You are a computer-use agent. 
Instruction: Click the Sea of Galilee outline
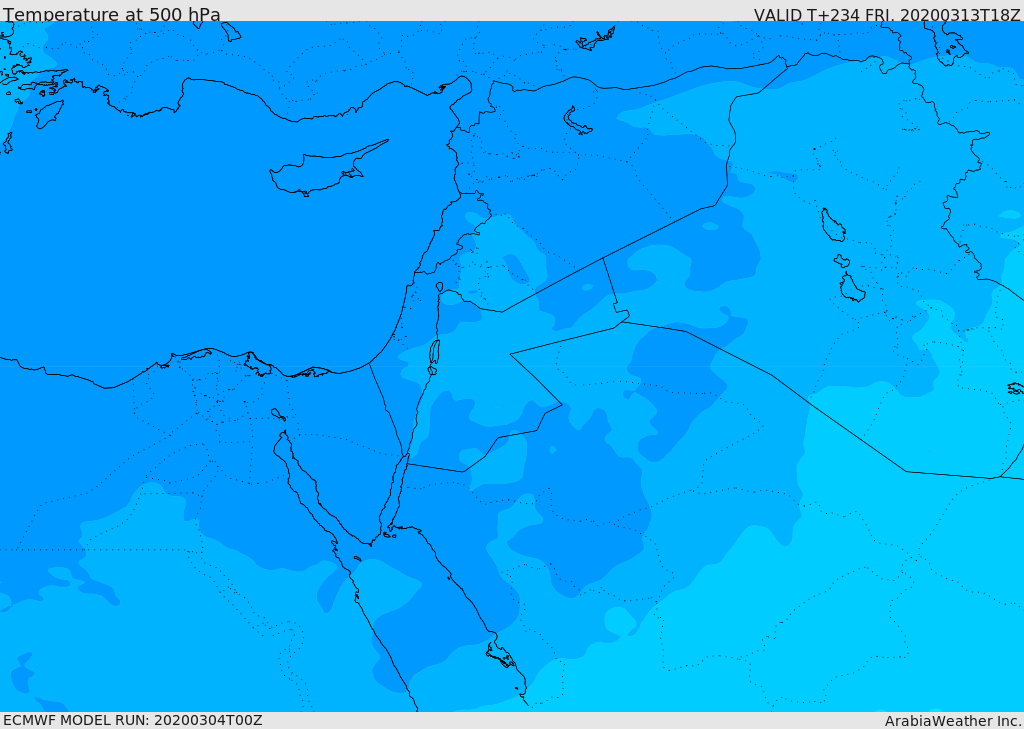point(440,287)
